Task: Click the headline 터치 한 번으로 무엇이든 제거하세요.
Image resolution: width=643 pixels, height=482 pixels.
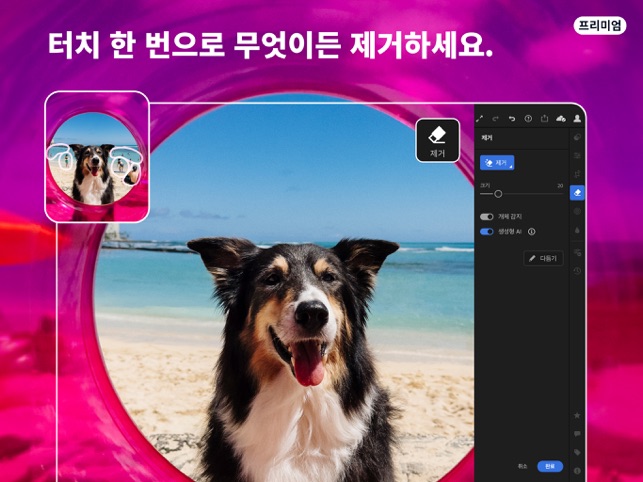Action: [x=271, y=44]
